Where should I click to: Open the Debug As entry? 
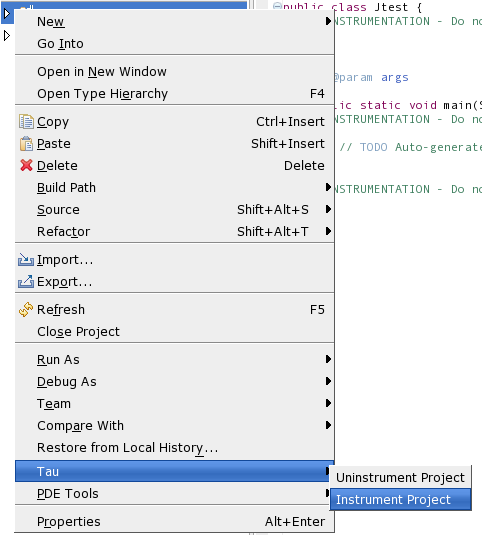coord(174,381)
